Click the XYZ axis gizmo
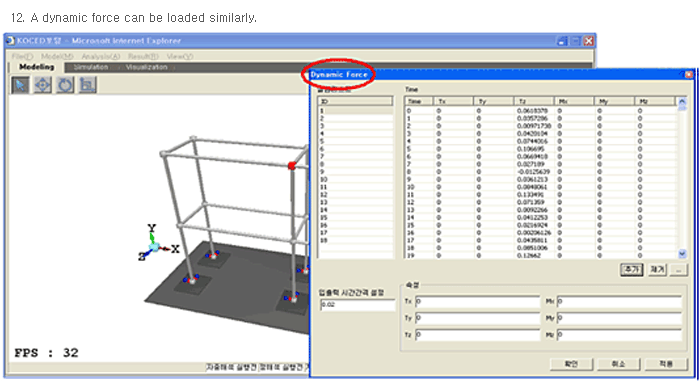This screenshot has width=700, height=382. coord(157,244)
